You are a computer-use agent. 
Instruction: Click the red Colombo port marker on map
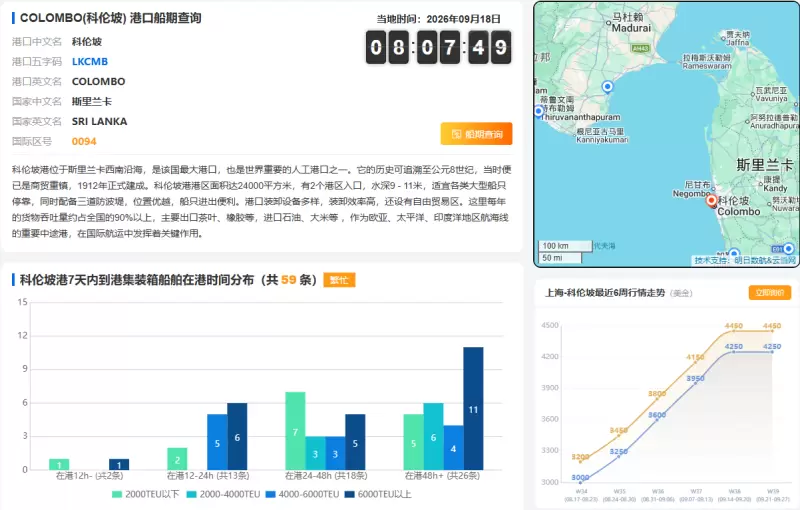711,200
